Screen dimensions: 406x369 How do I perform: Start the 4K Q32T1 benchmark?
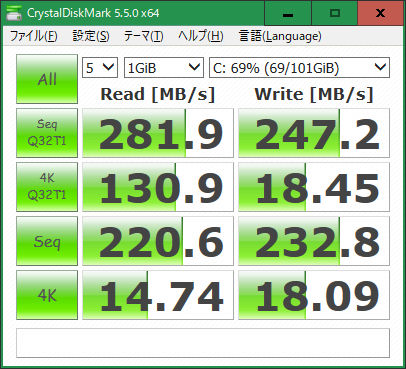tap(47, 187)
